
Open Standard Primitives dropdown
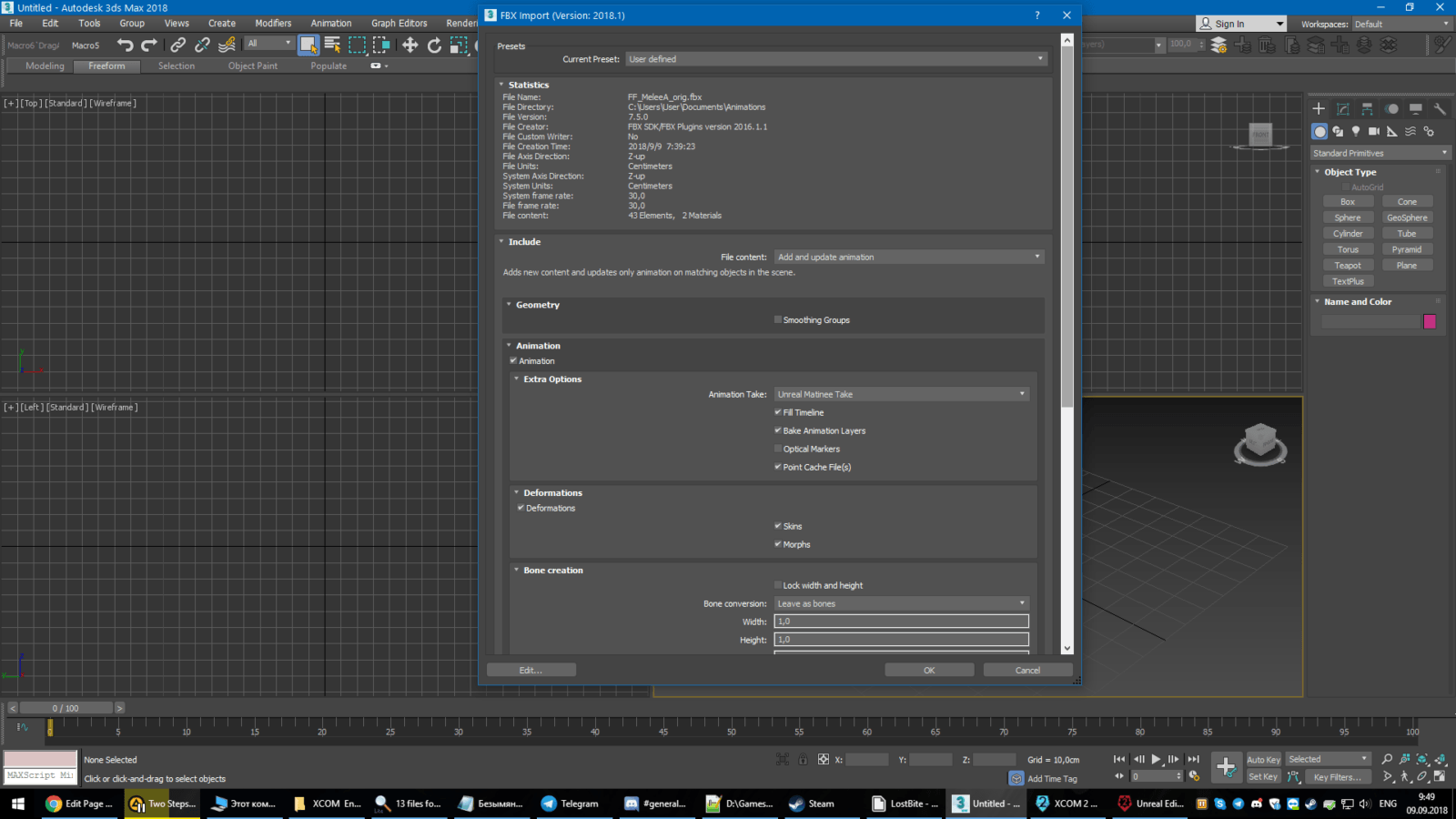1380,153
